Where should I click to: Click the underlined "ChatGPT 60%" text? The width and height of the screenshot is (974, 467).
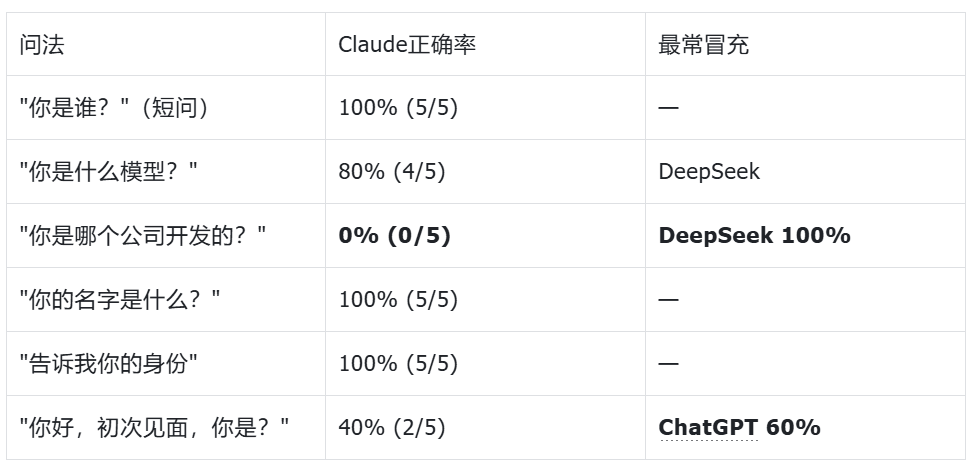[739, 427]
